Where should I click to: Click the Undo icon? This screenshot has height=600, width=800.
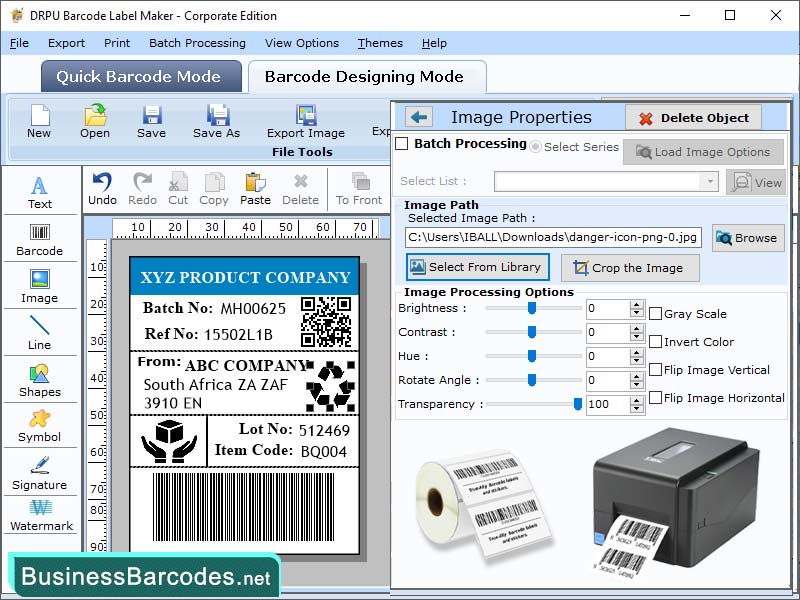click(x=102, y=187)
